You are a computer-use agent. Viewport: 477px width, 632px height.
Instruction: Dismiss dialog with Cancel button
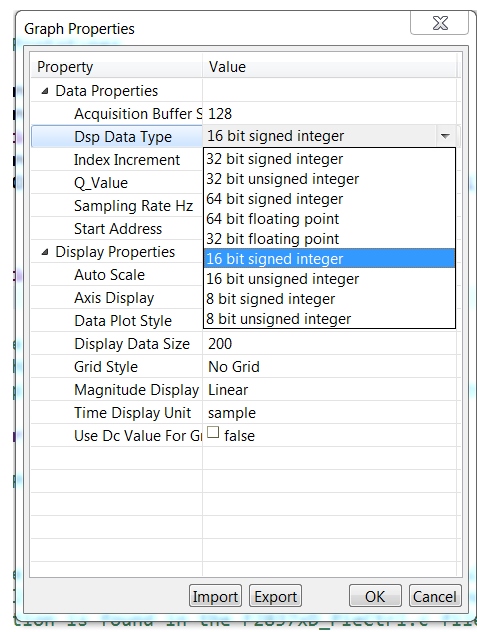435,596
